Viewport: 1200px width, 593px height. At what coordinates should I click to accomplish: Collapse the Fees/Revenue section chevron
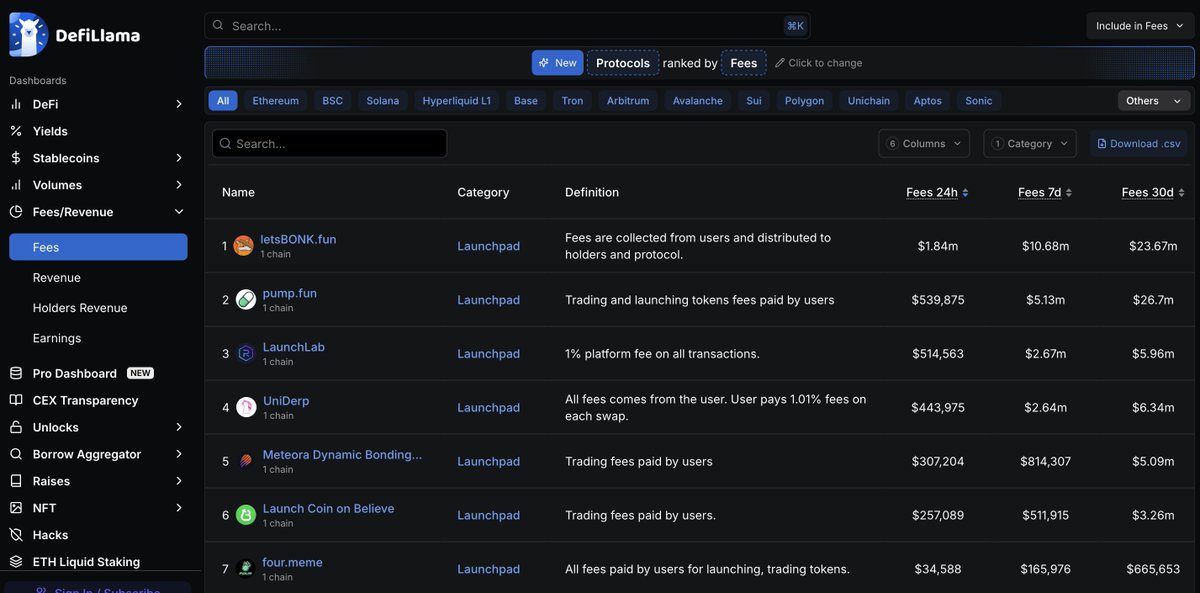click(179, 212)
